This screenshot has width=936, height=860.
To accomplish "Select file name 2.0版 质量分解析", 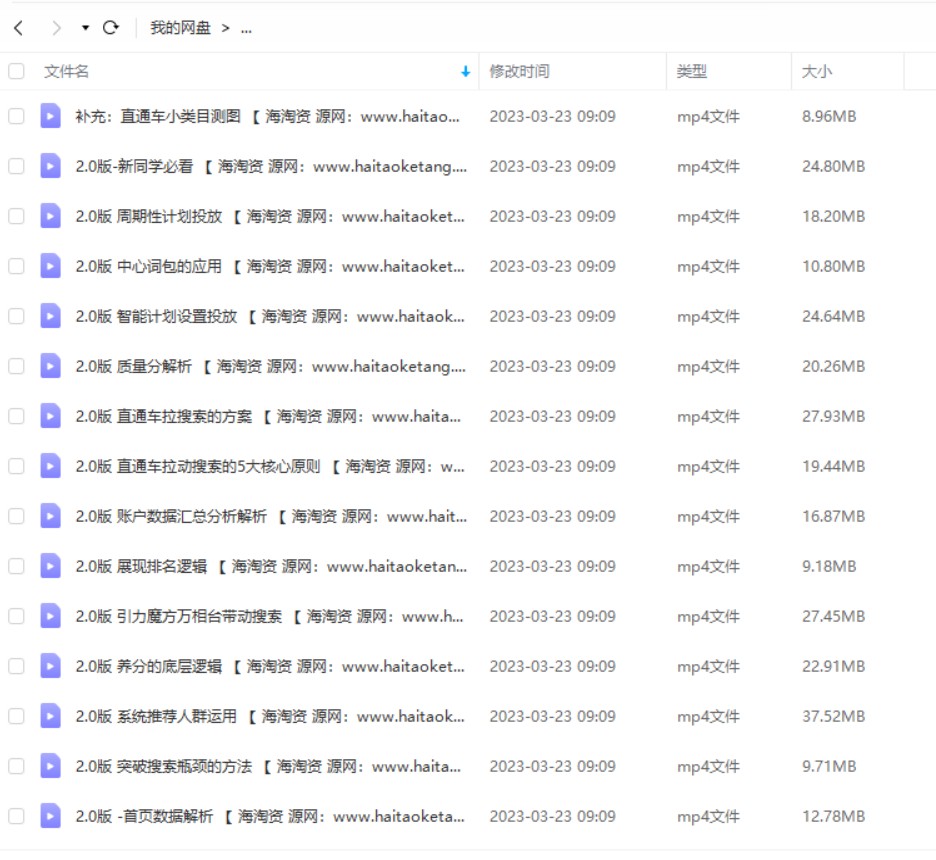I will 270,366.
